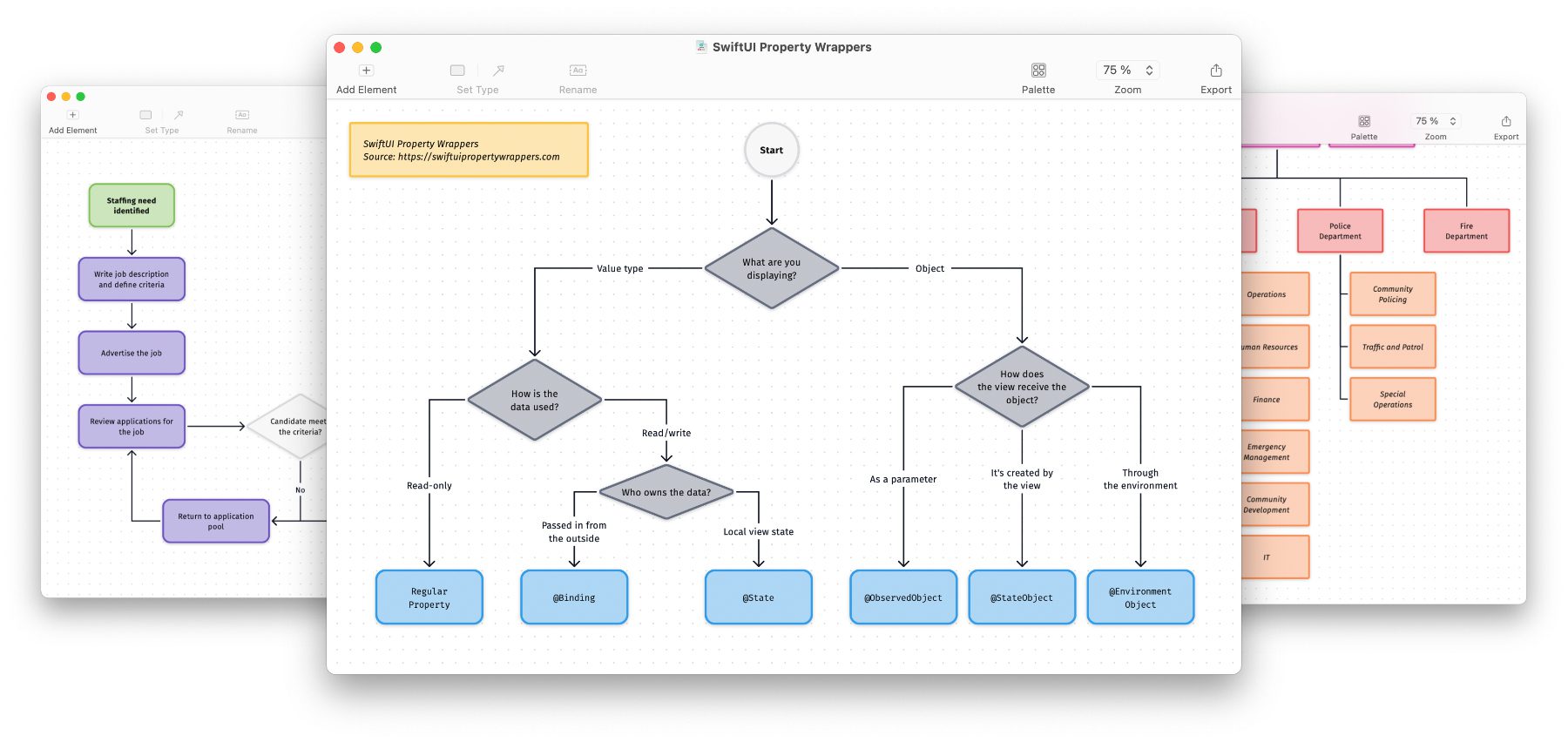Click the zoom stepper arrows in main window
The image size is (1568, 742).
pyautogui.click(x=1149, y=71)
